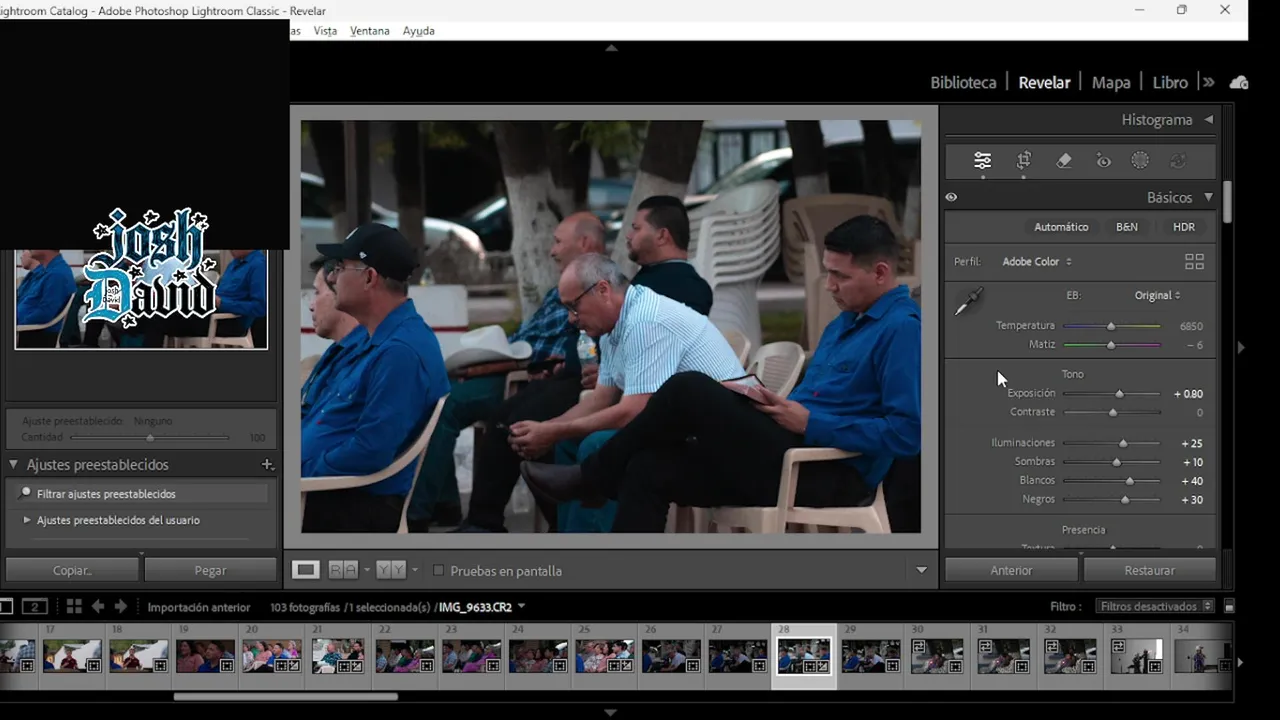Screen dimensions: 1280x720
Task: Click the Automático tone button
Action: pos(1061,227)
